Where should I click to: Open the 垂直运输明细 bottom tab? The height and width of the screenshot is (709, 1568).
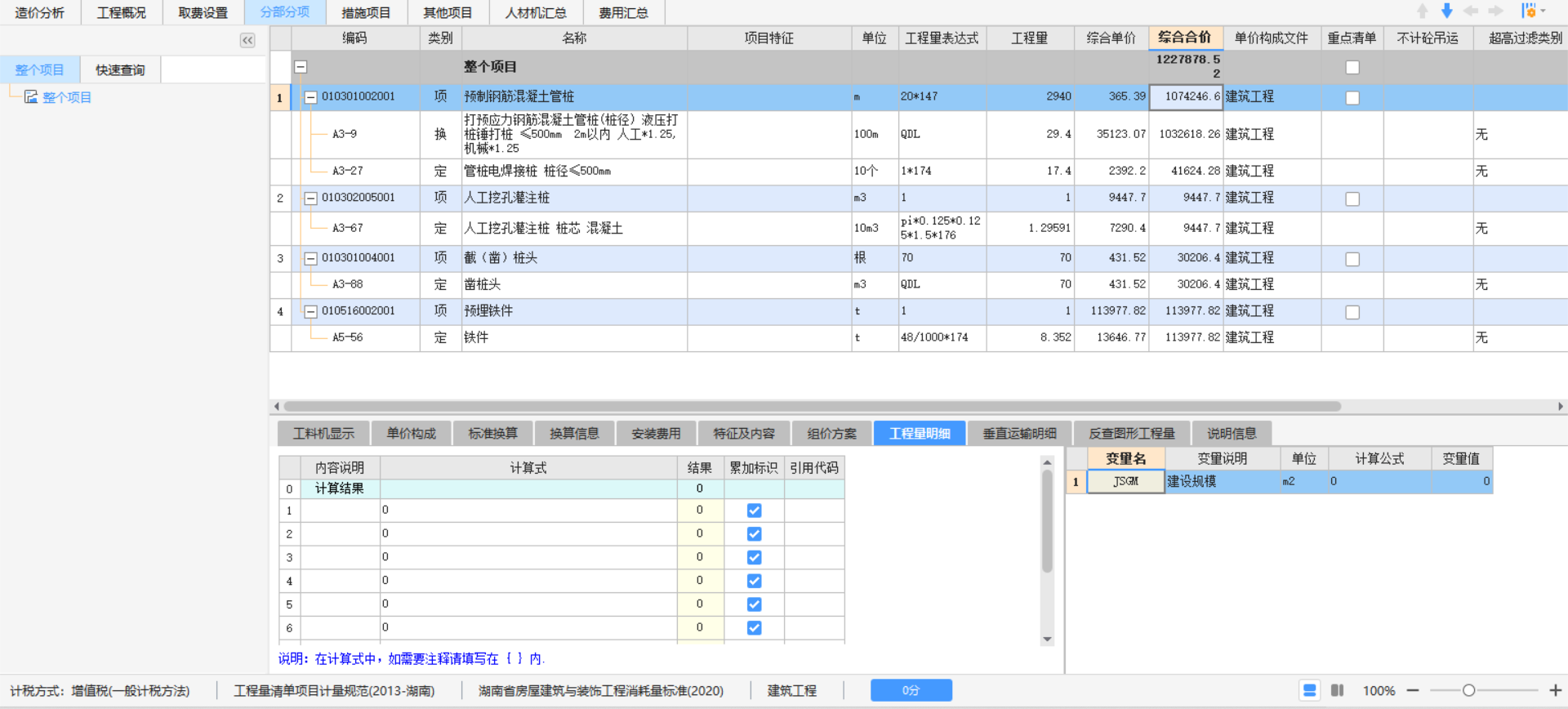pyautogui.click(x=1019, y=434)
